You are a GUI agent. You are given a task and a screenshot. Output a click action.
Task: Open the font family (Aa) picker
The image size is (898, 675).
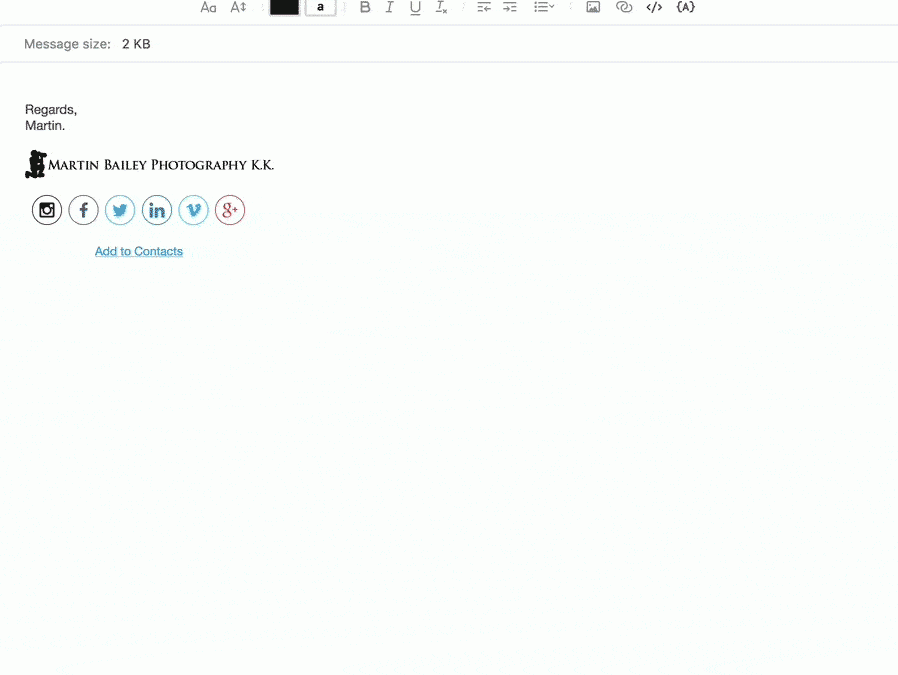(208, 7)
